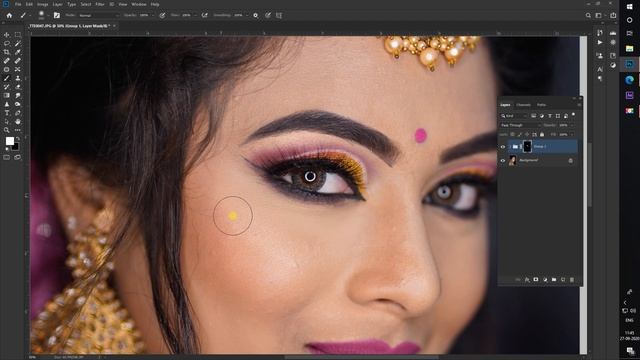Open Microsoft Edge from taskbar
Image resolution: width=640 pixels, height=360 pixels.
tap(629, 80)
